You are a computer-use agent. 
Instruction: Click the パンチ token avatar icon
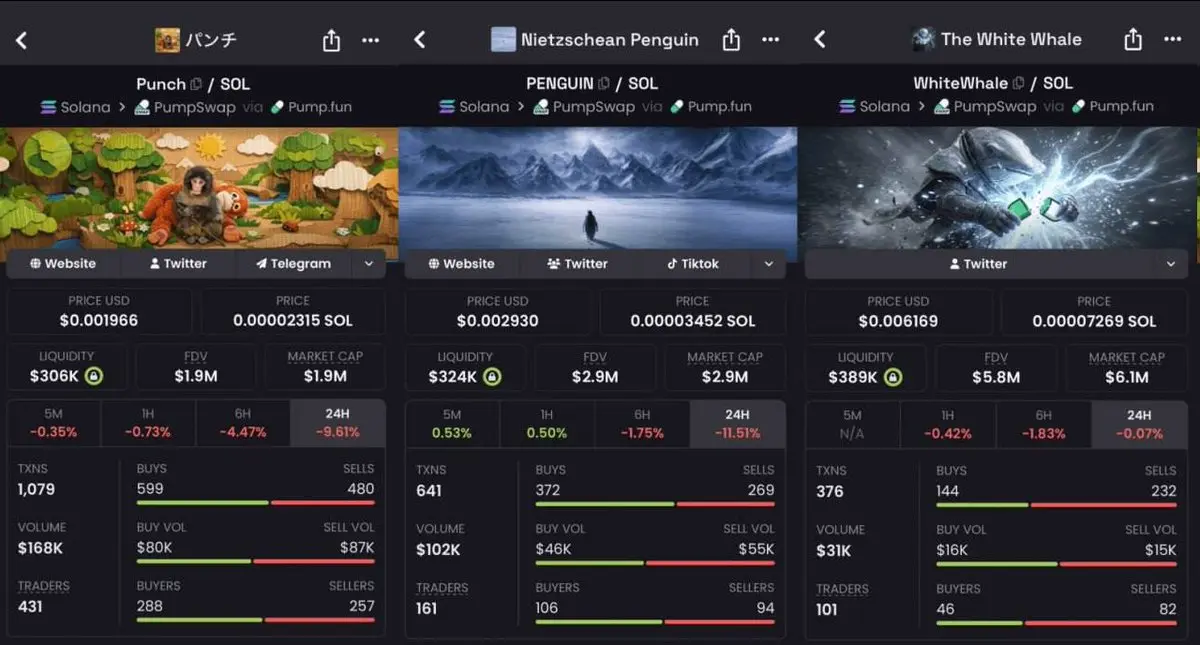167,40
